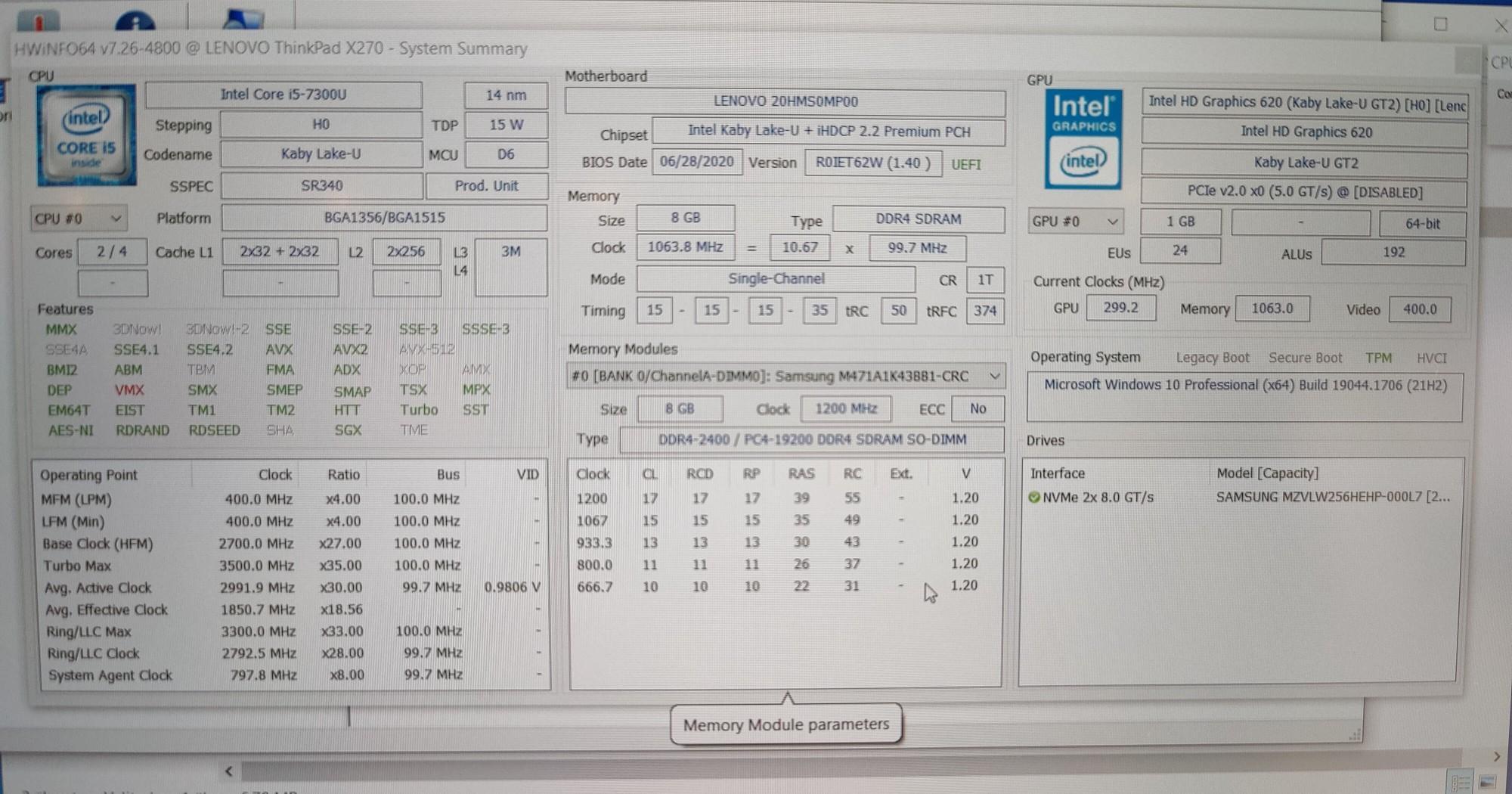Click the Intel Core i5 CPU logo

coord(86,135)
